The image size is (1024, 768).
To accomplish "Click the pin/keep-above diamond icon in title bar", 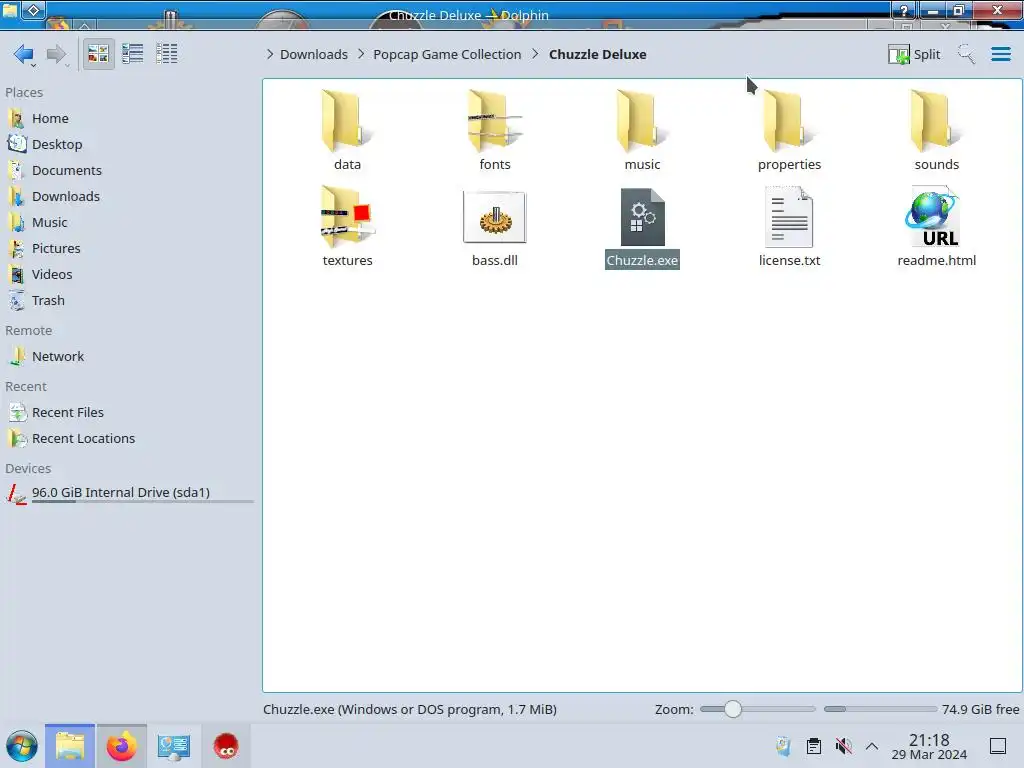I will (34, 10).
